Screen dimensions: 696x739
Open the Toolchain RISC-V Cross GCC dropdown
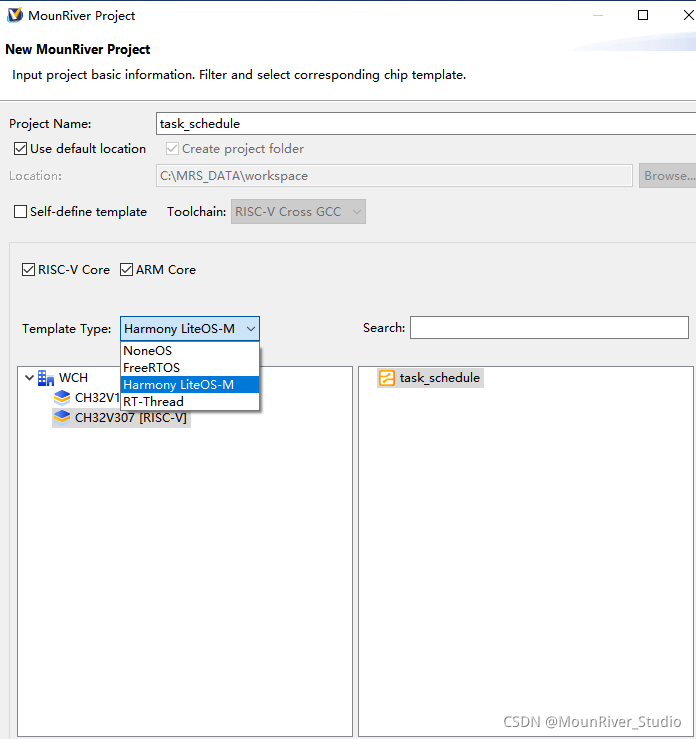(298, 212)
